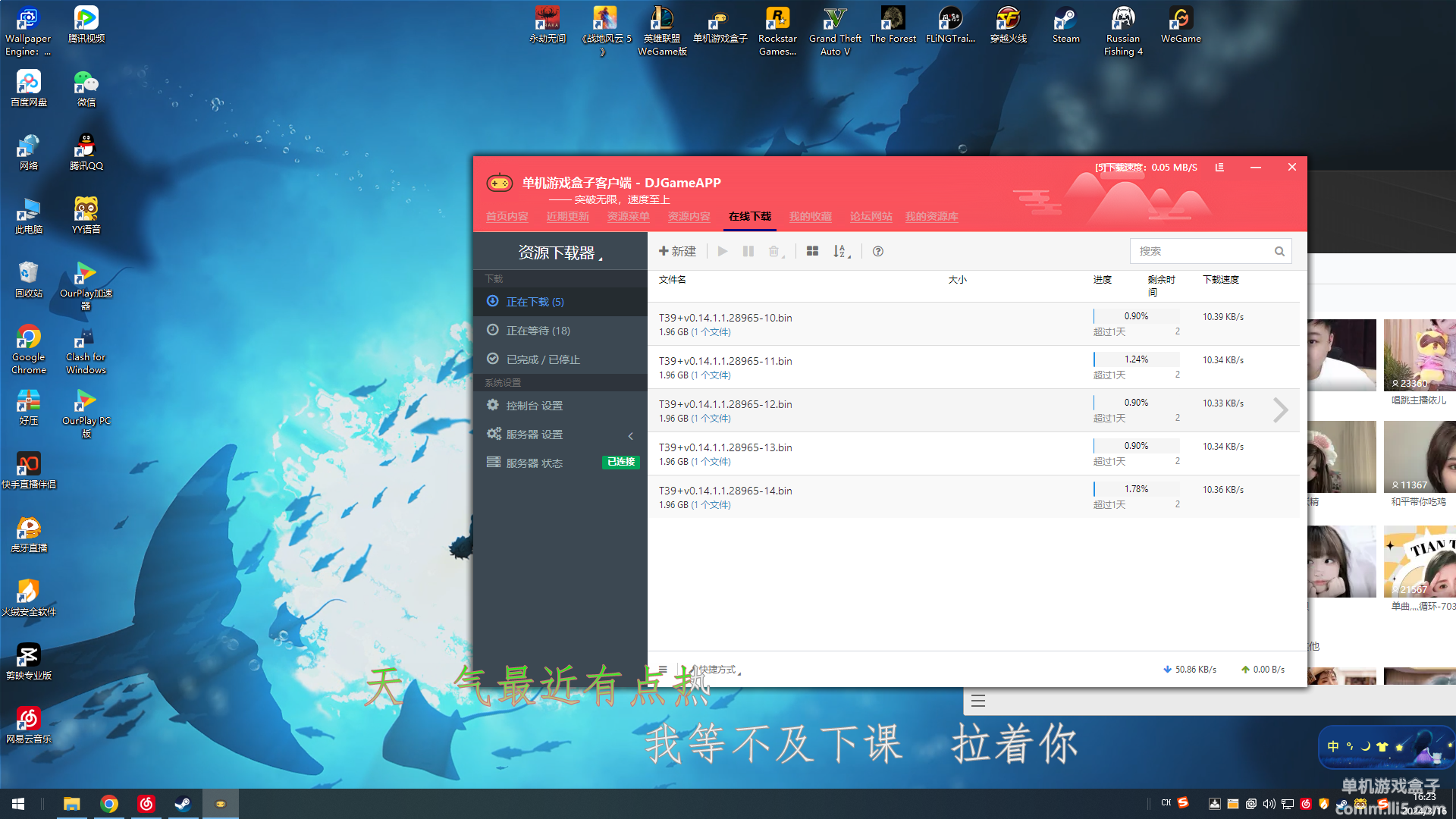
Task: Expand 控制台设置 console settings menu
Action: (x=556, y=405)
